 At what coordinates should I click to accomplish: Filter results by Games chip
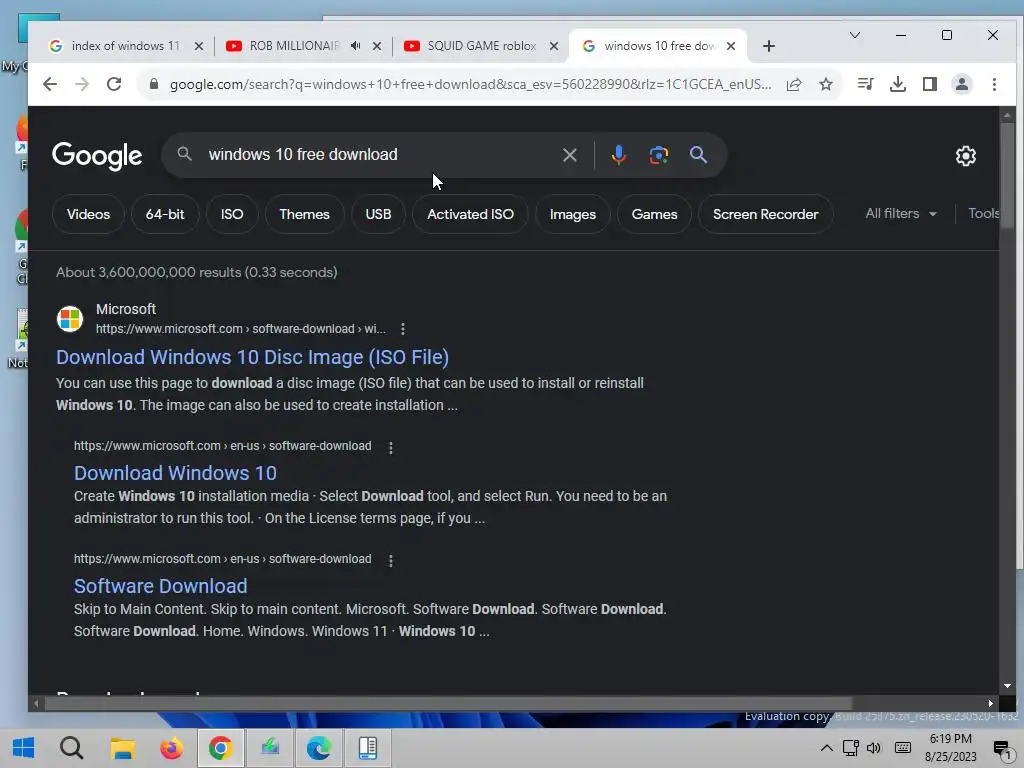[x=654, y=214]
